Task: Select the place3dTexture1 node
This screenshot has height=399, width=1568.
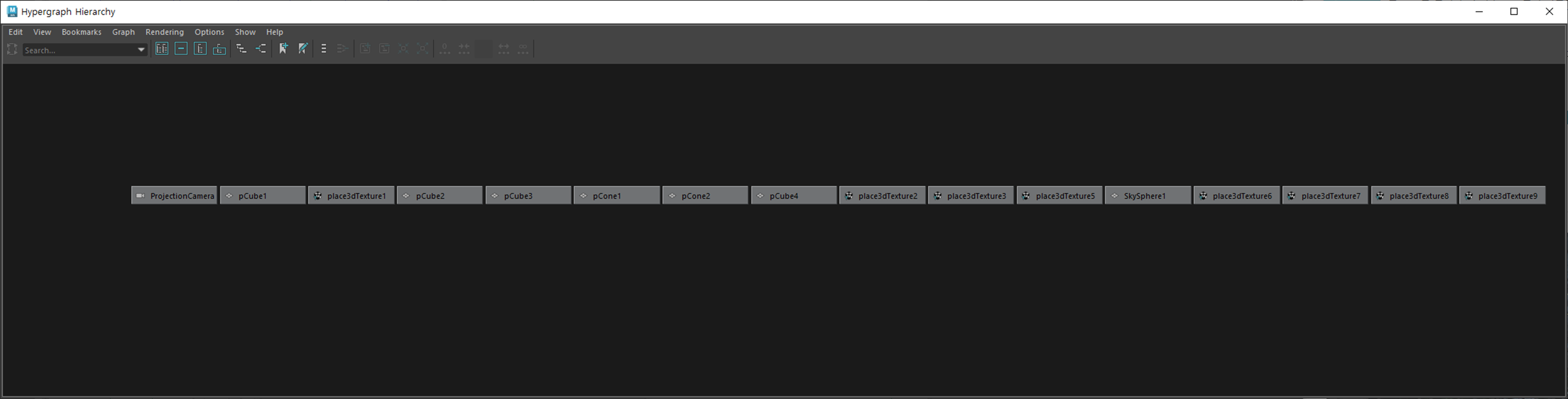Action: pos(351,195)
